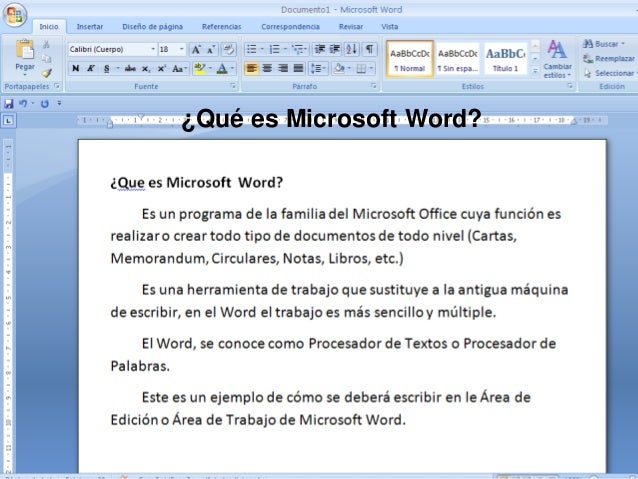Click the numbered list icon
The height and width of the screenshot is (479, 638).
pos(275,50)
